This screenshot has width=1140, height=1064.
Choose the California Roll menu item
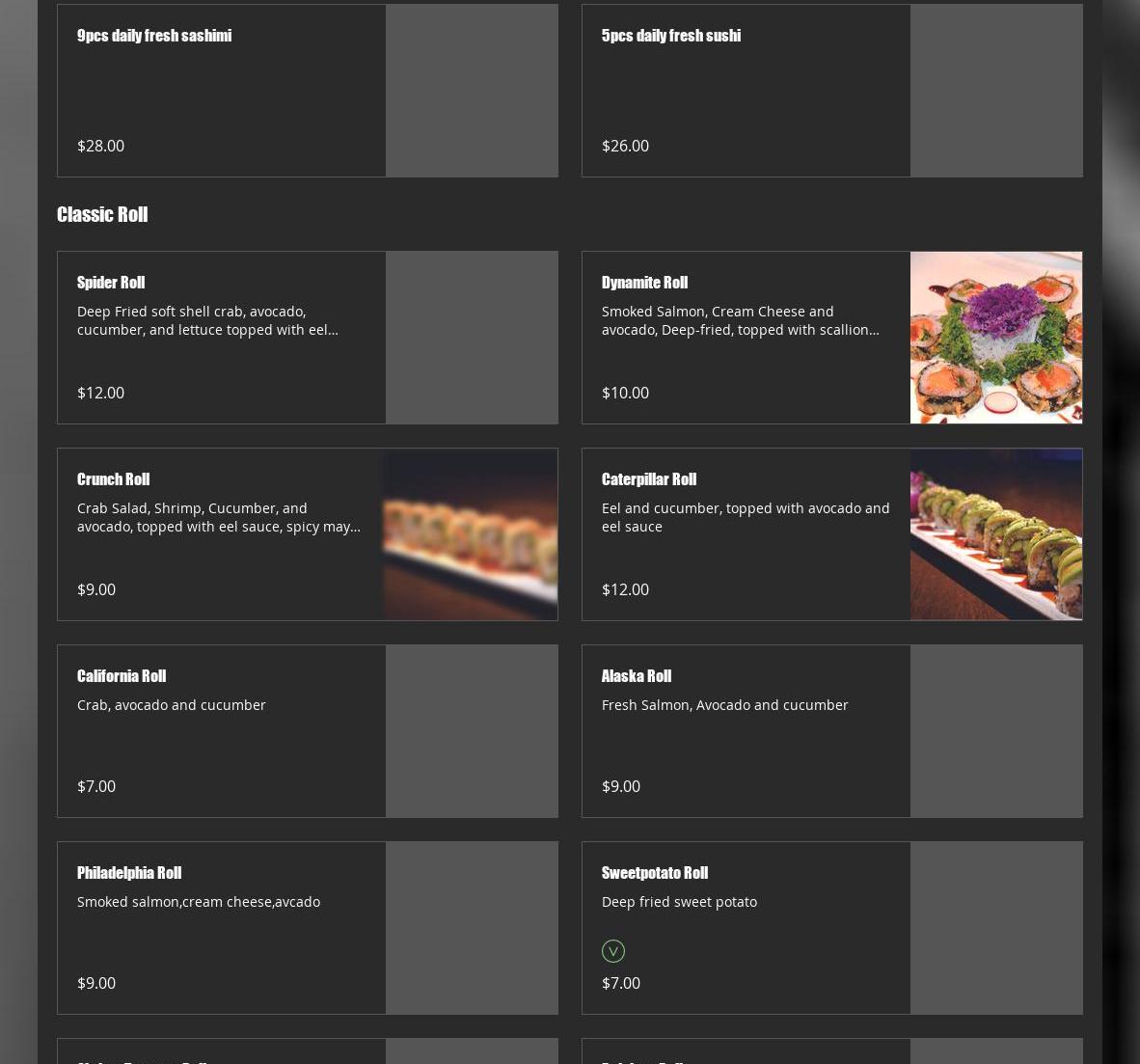pos(308,731)
